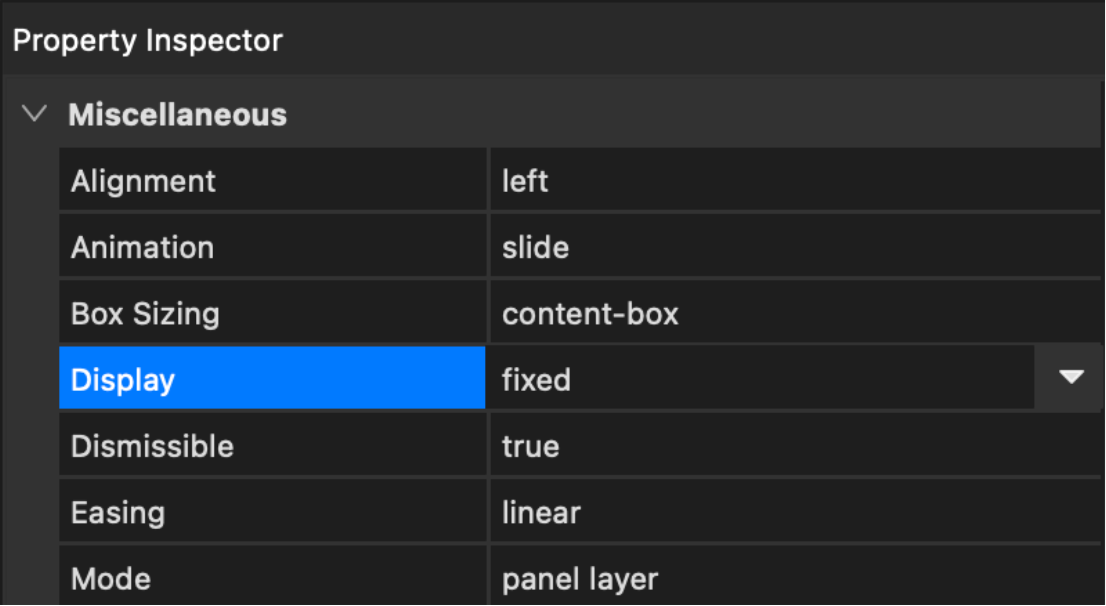Image resolution: width=1106 pixels, height=606 pixels.
Task: Edit the Animation value 'slide'
Action: coord(536,247)
